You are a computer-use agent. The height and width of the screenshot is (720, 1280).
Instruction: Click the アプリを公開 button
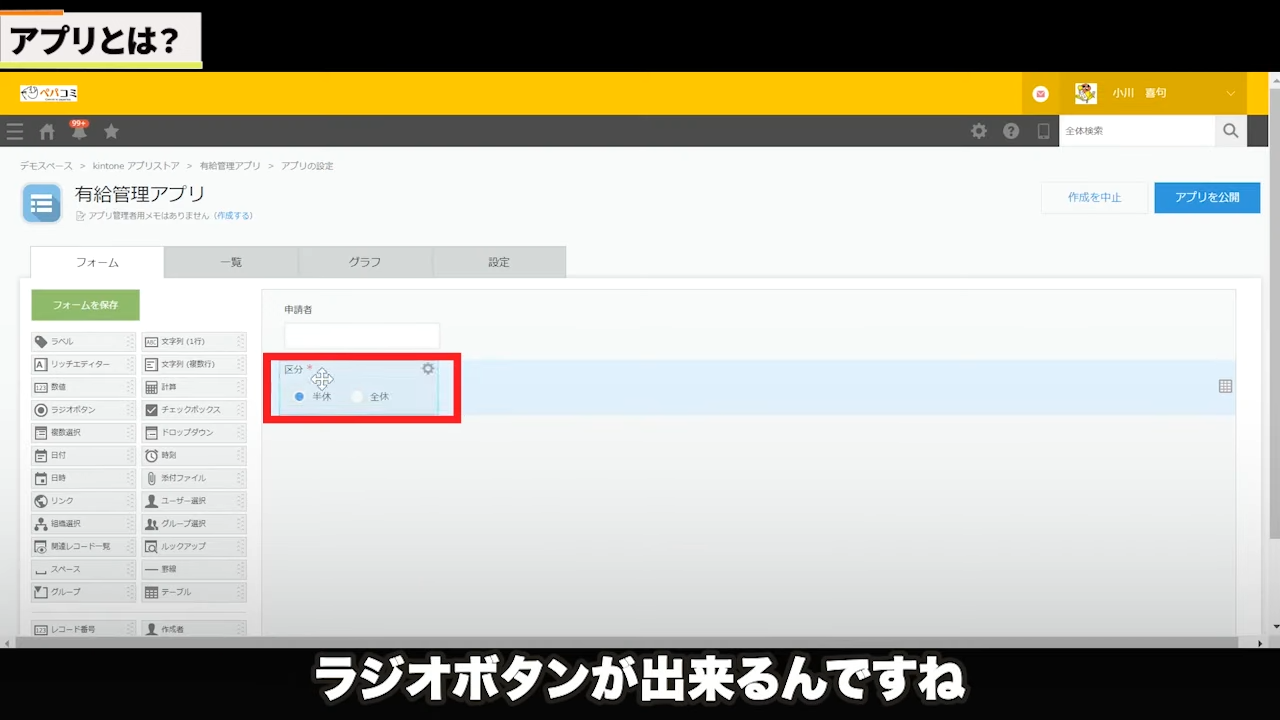[x=1206, y=198]
